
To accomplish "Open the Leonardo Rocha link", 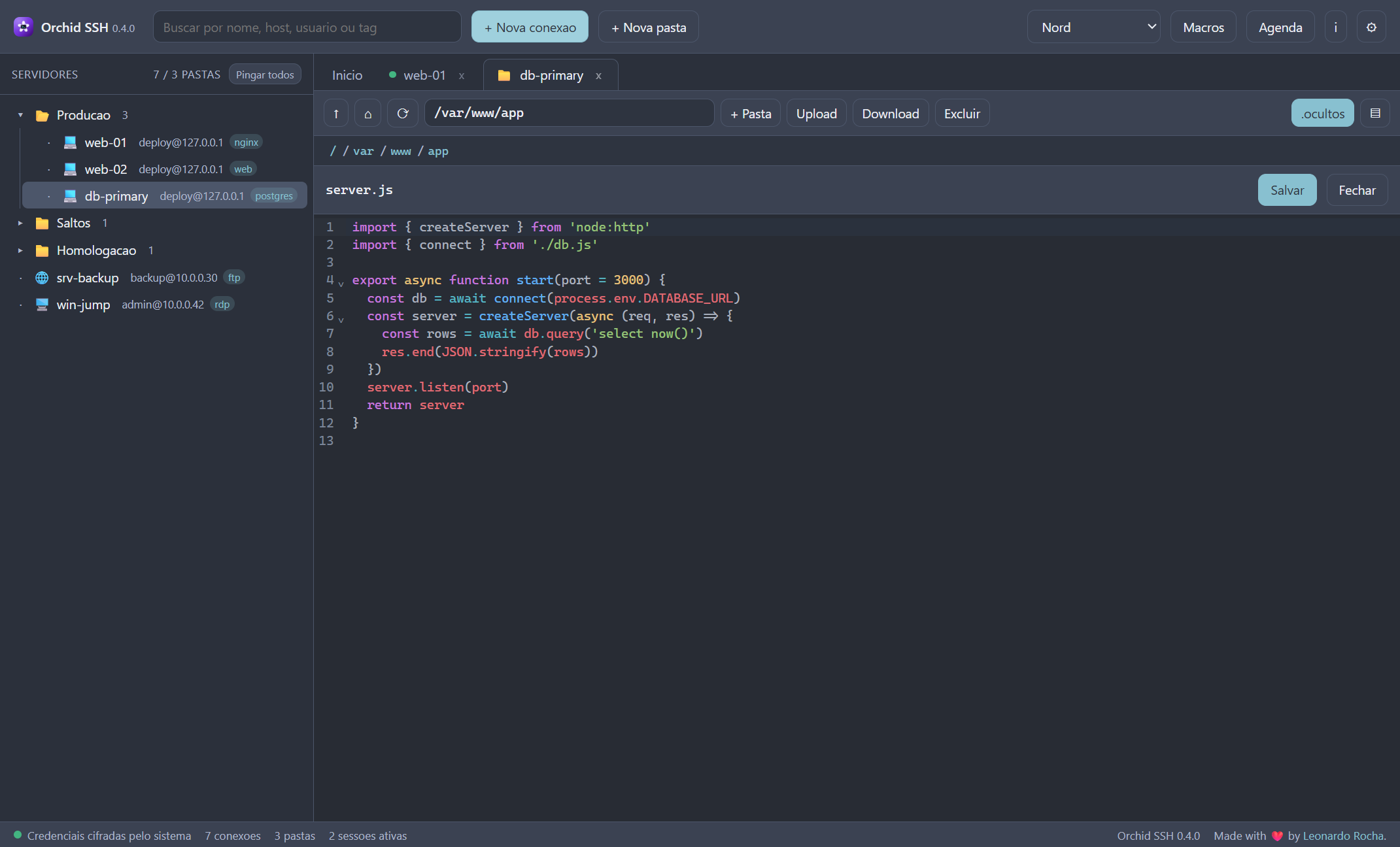I will coord(1344,836).
